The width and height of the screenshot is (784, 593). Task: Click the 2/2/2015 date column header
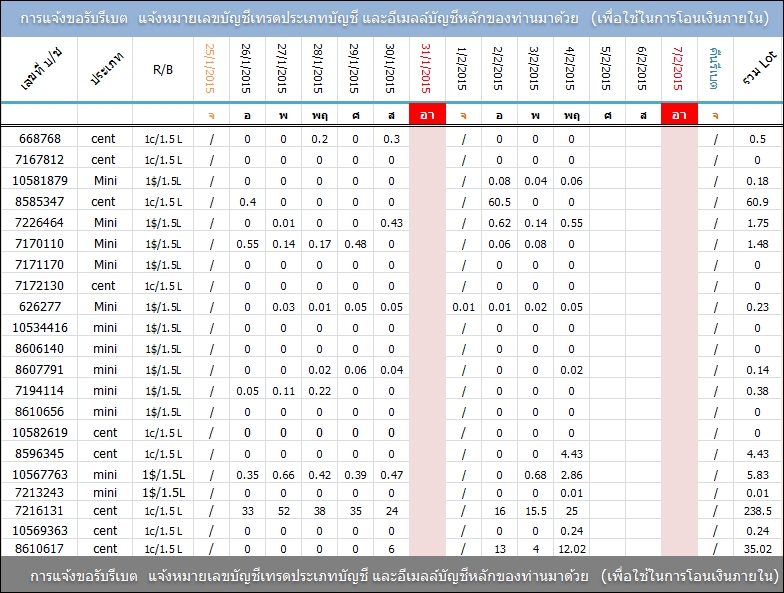click(498, 68)
